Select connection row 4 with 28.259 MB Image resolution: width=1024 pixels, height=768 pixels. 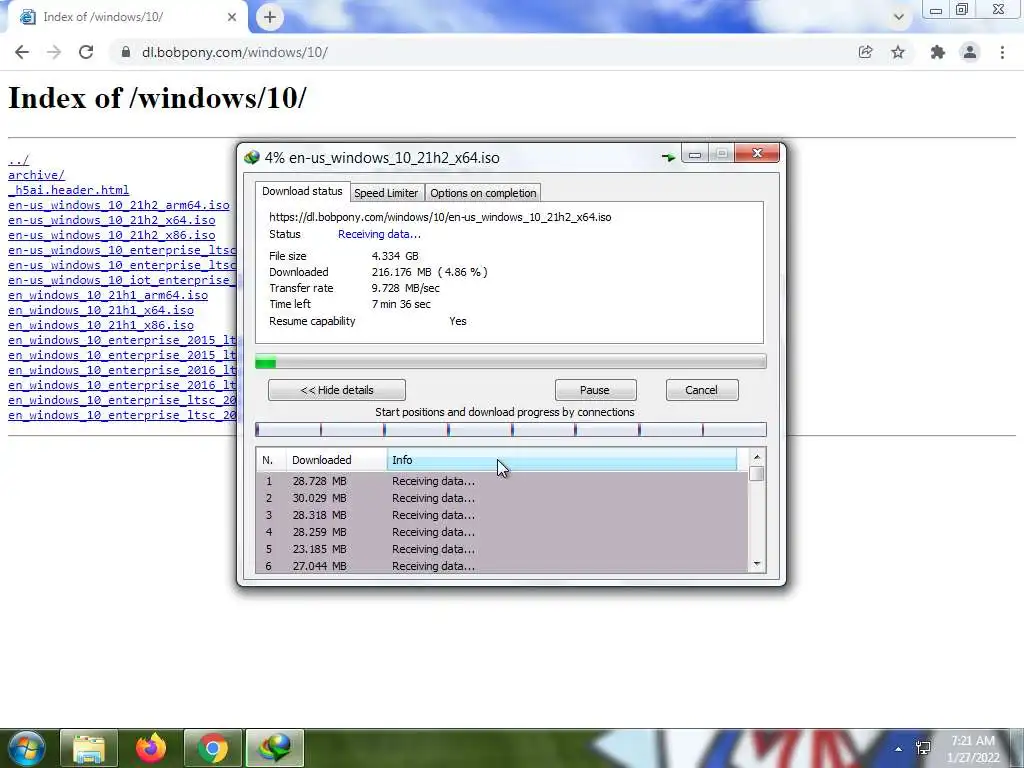pyautogui.click(x=502, y=532)
